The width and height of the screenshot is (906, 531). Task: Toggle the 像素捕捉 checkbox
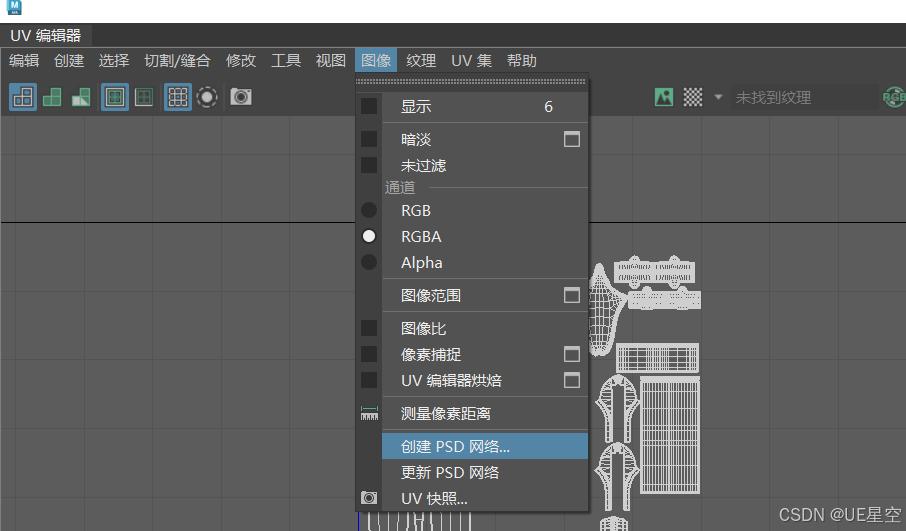click(369, 354)
